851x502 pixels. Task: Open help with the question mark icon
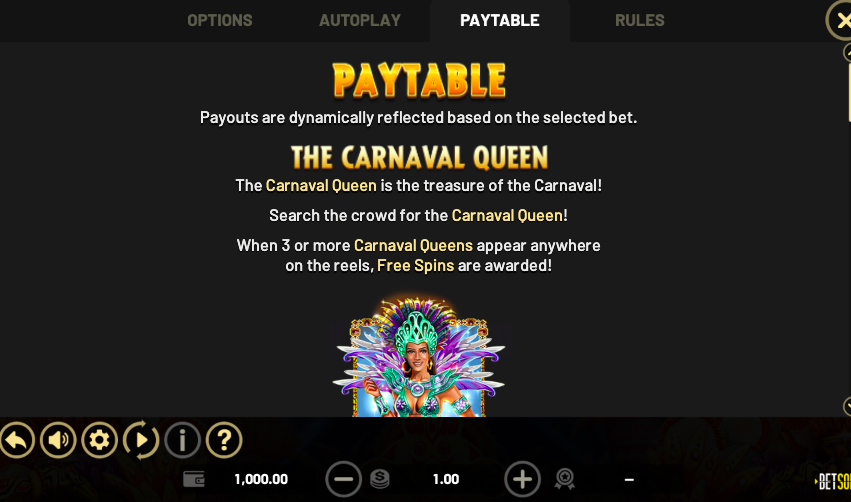[x=224, y=440]
